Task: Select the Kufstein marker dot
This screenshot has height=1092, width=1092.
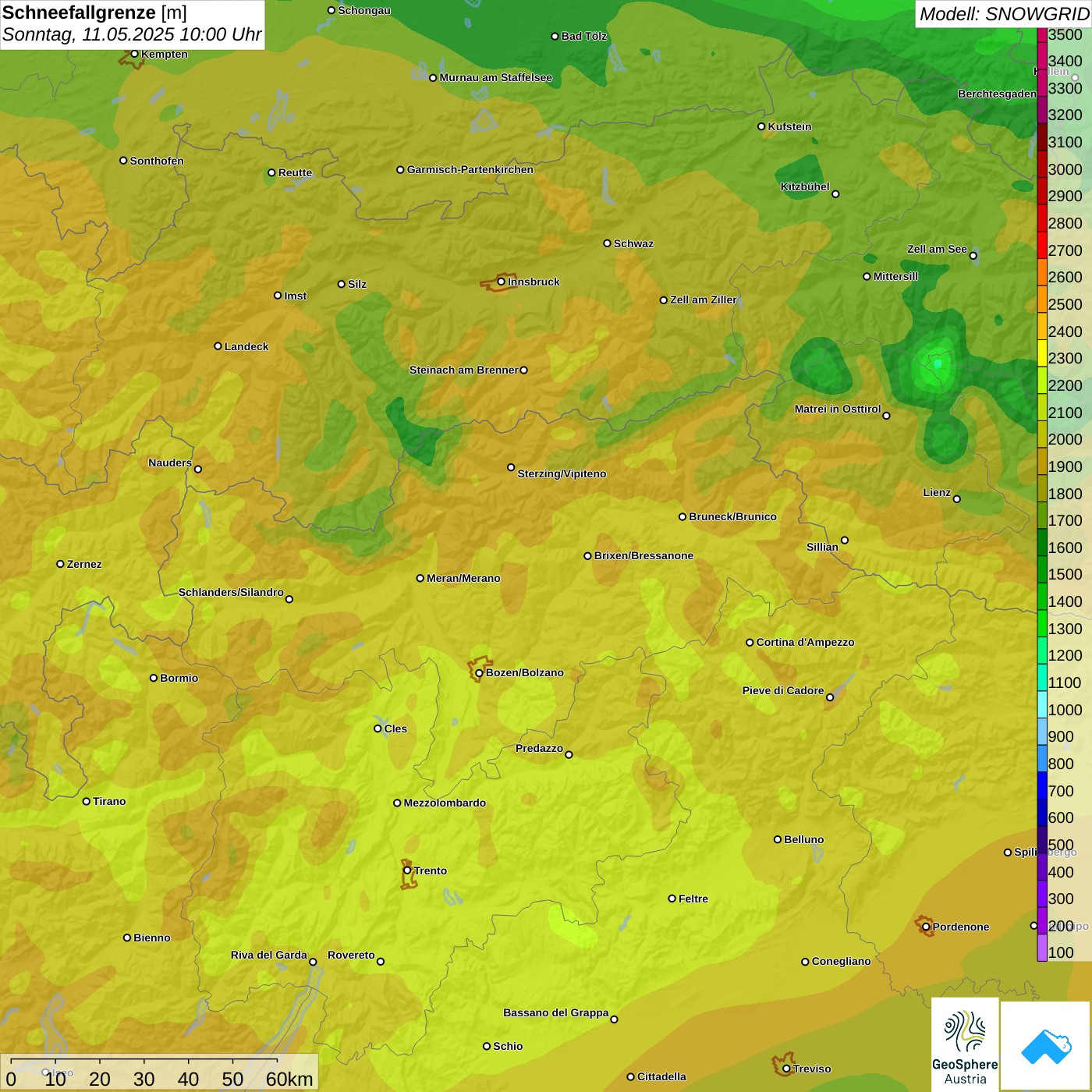Action: [761, 126]
